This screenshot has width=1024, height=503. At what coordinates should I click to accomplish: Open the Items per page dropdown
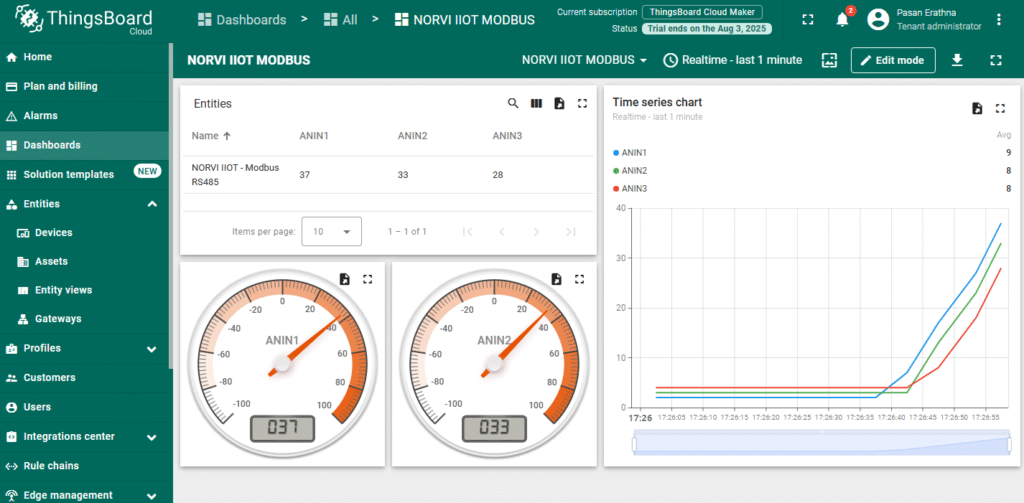(331, 231)
